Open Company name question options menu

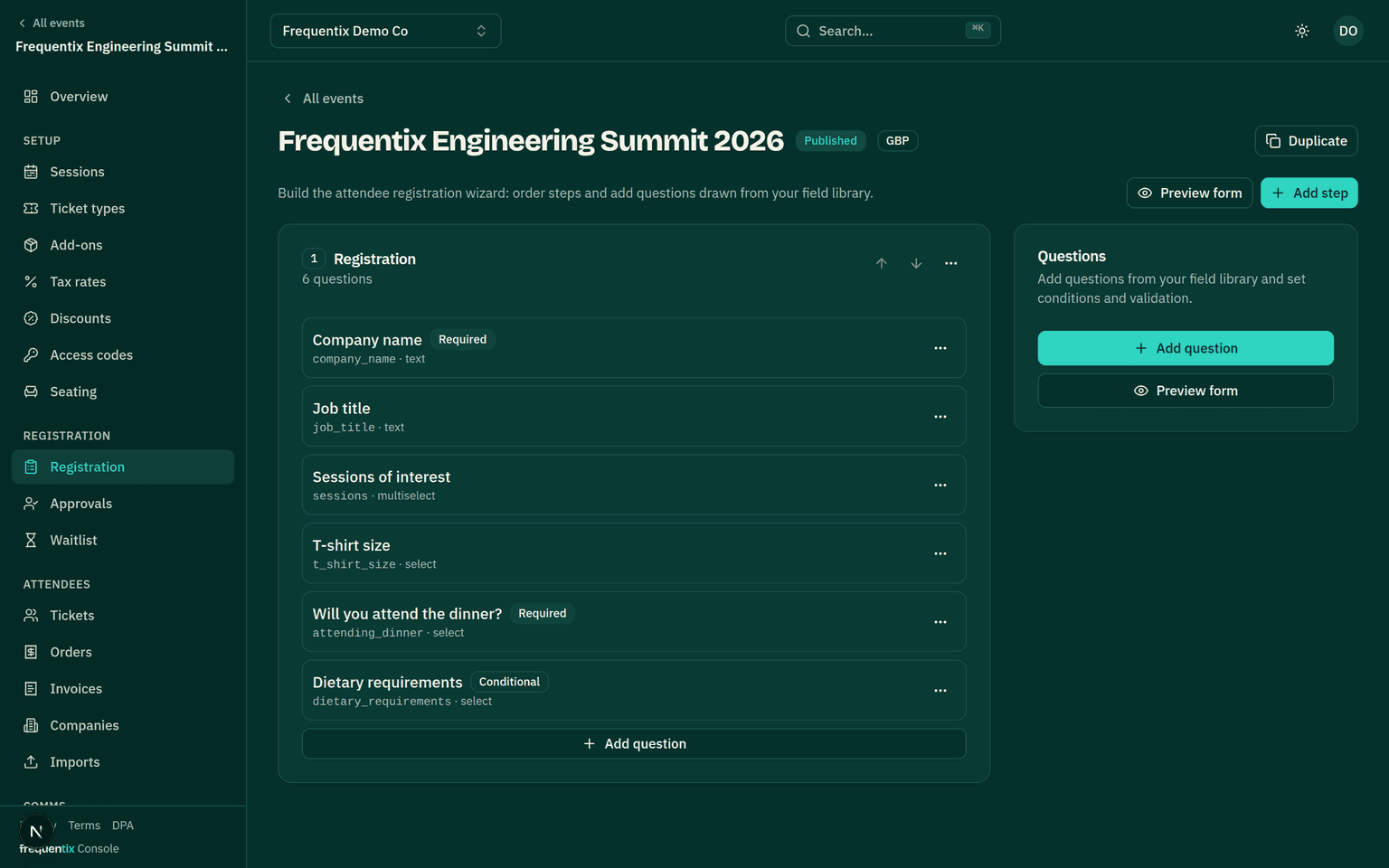[940, 348]
